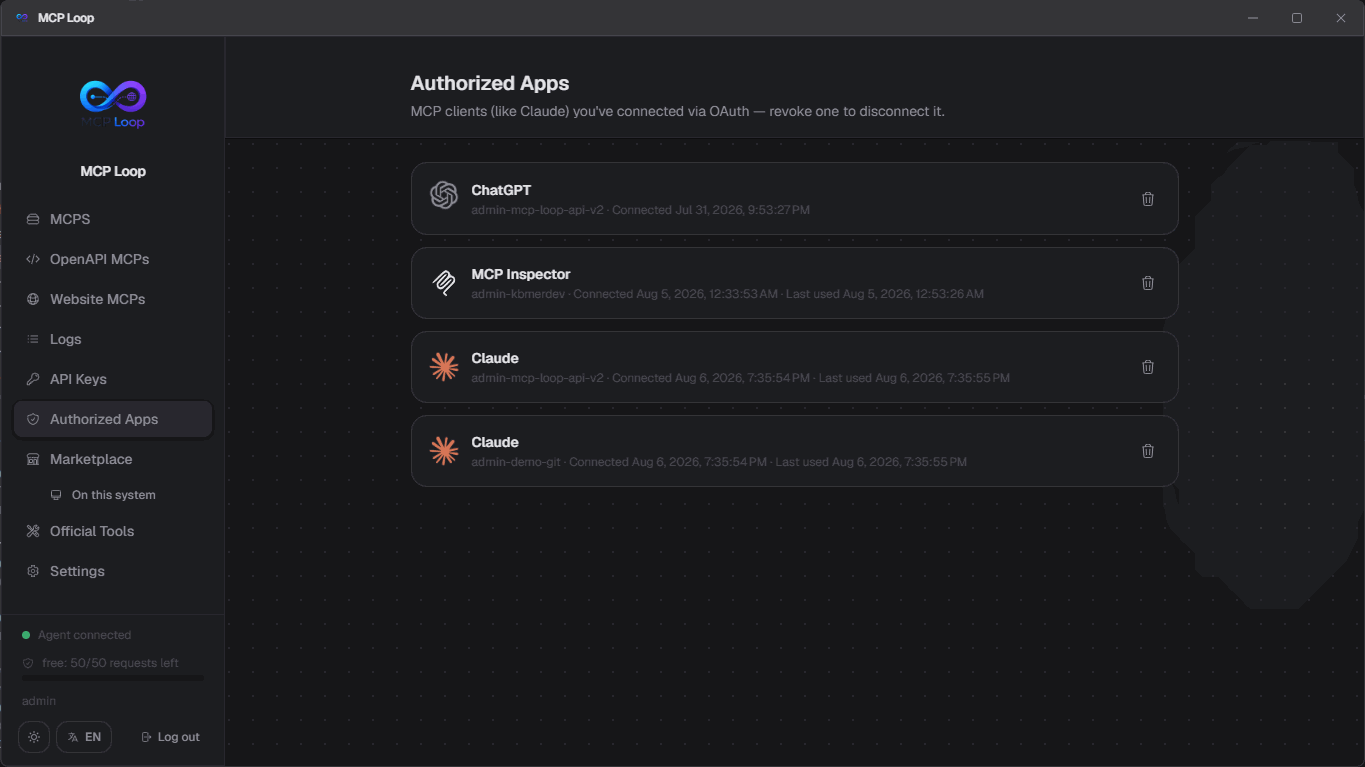Go to Official Tools
The width and height of the screenshot is (1365, 767).
click(x=113, y=531)
